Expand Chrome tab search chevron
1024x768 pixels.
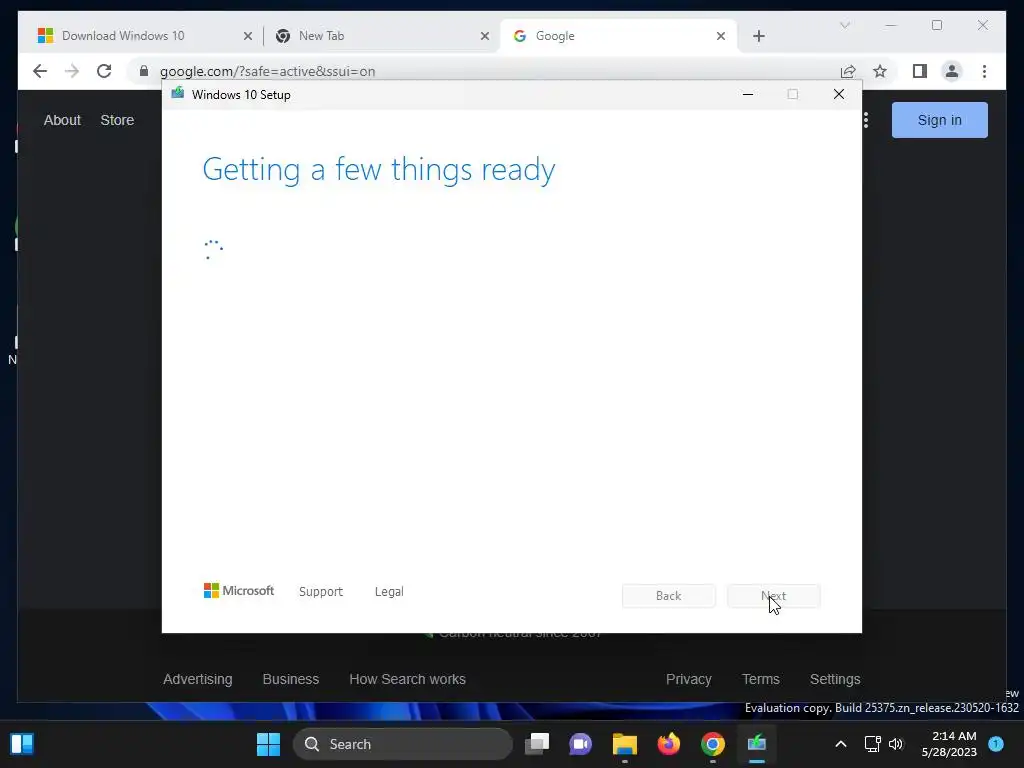[844, 25]
